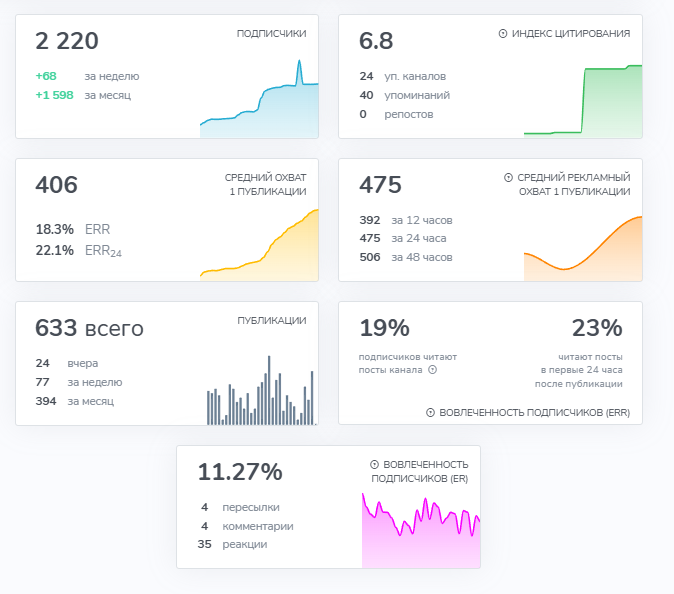Click info icon beside ВОВЛЕЧЕННОСТЬ ПОДПИСЧИКОВ (ER)
Screen dimensions: 674x594
[374, 465]
